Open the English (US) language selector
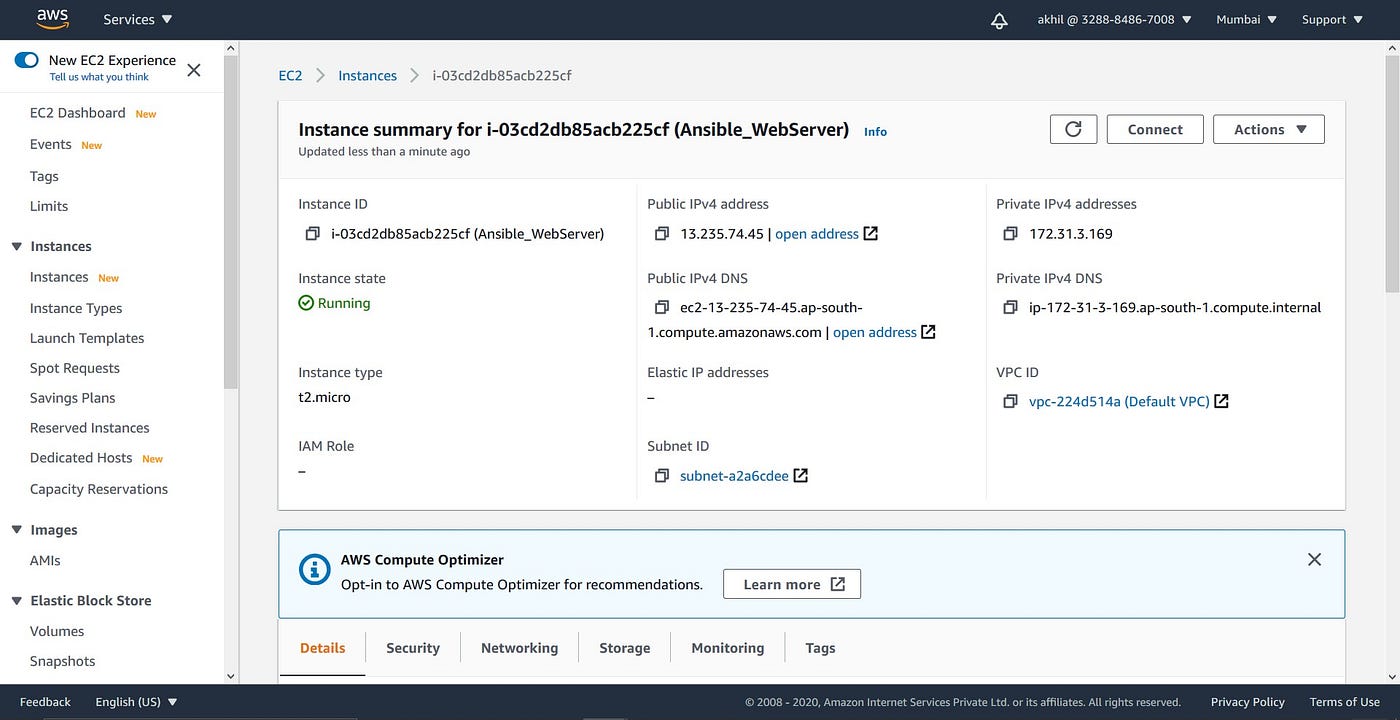 tap(136, 702)
